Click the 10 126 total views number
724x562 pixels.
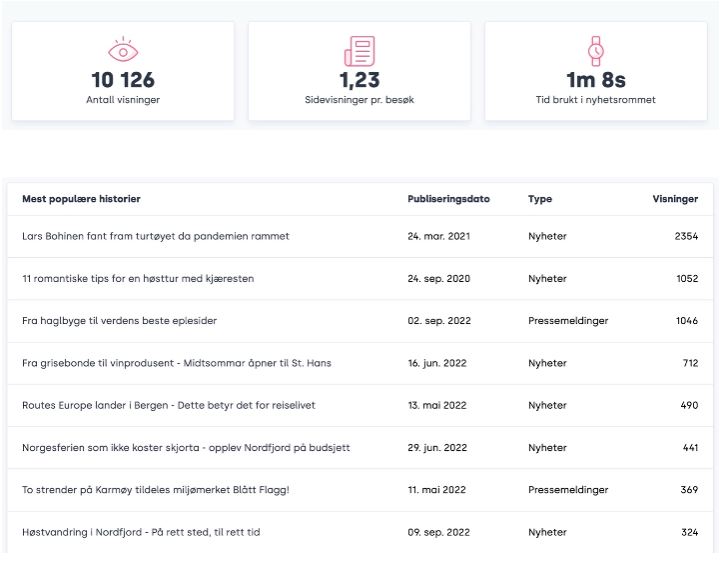123,80
